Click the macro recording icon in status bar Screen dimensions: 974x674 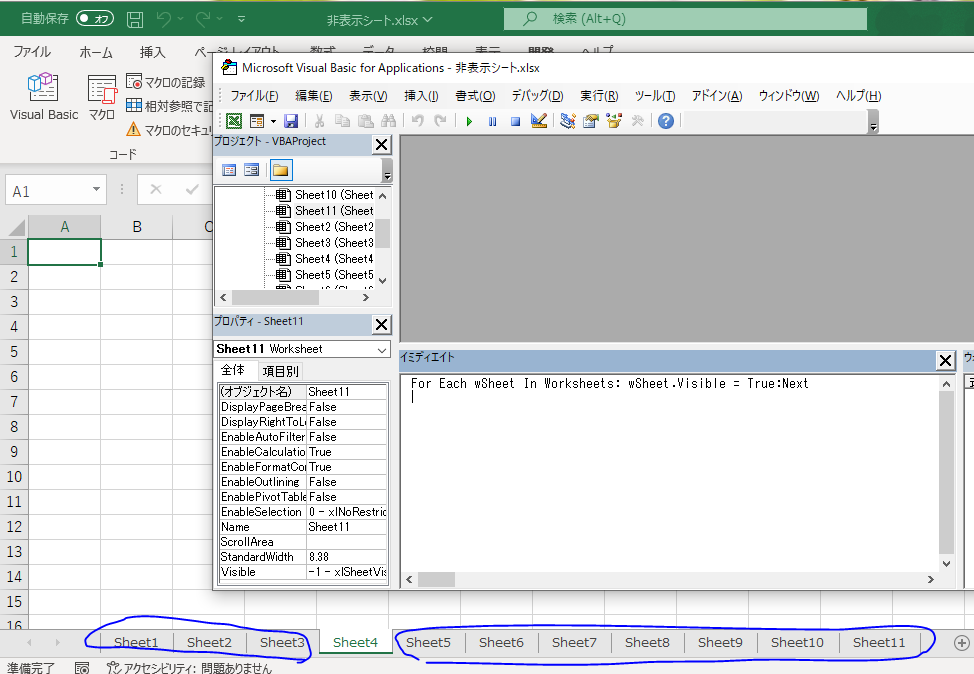coord(82,668)
